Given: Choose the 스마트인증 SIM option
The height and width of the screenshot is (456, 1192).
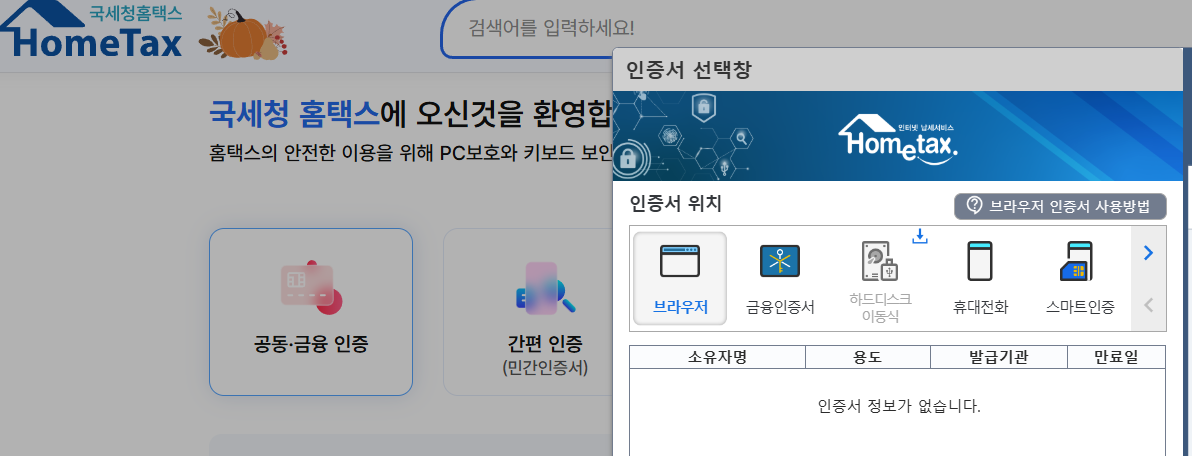Looking at the screenshot, I should click(1080, 278).
